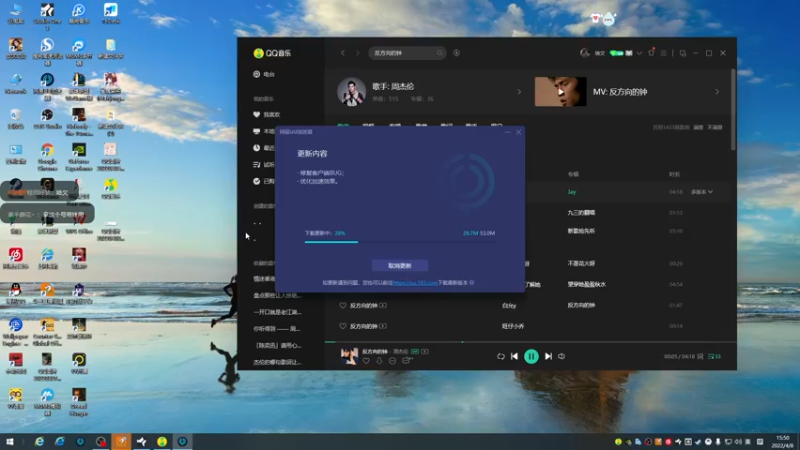This screenshot has height=450, width=800.
Task: Open the sidebar playlist 一开口就是老江湖
Action: click(x=277, y=312)
